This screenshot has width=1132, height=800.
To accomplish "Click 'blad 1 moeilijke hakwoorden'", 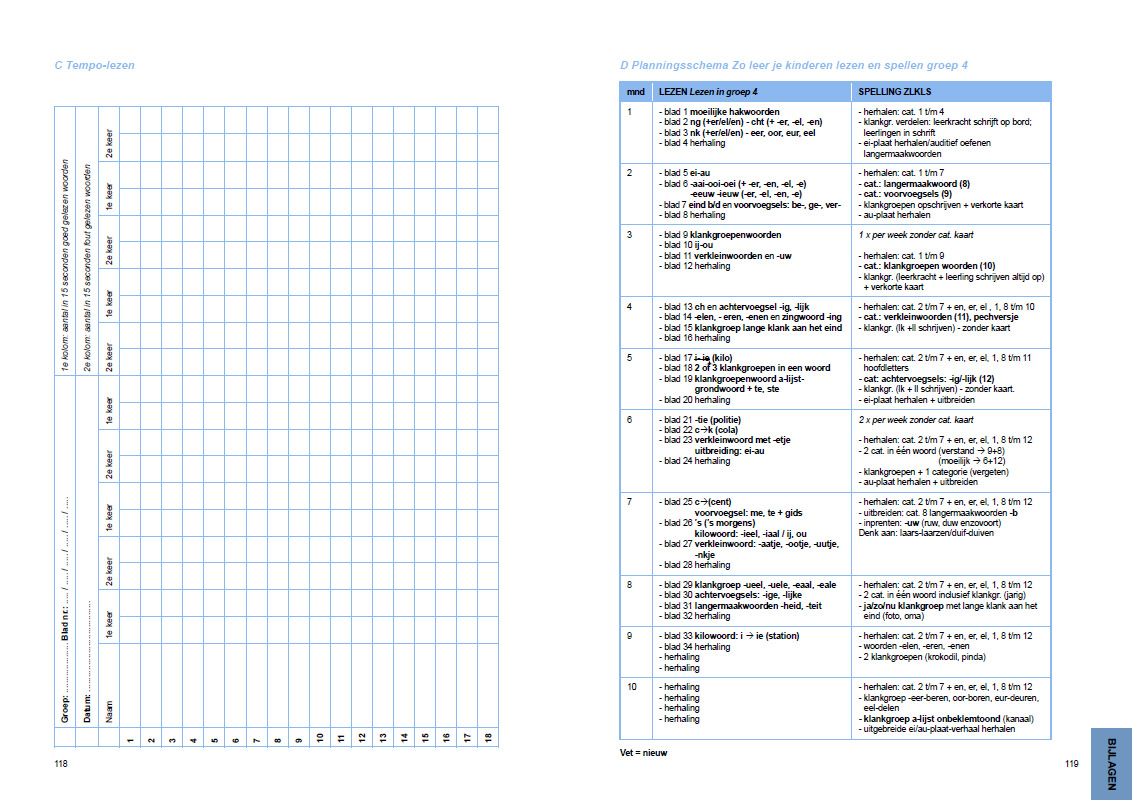I will (721, 112).
